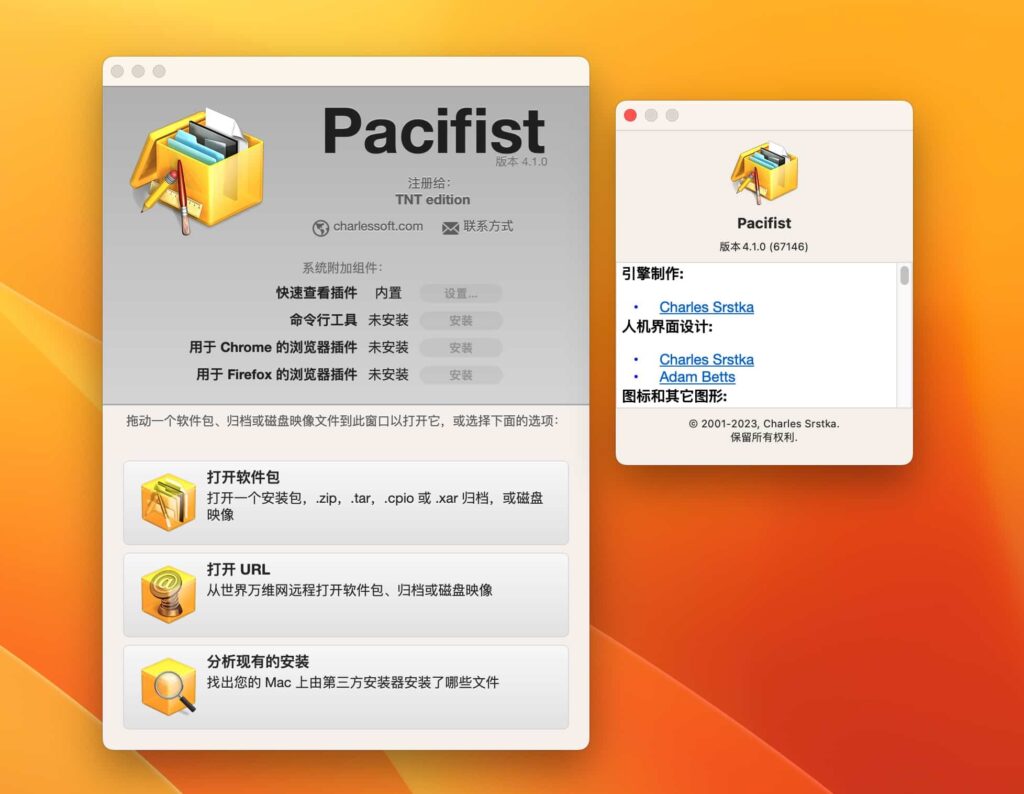Open the charlessoft.com website link

pyautogui.click(x=376, y=227)
